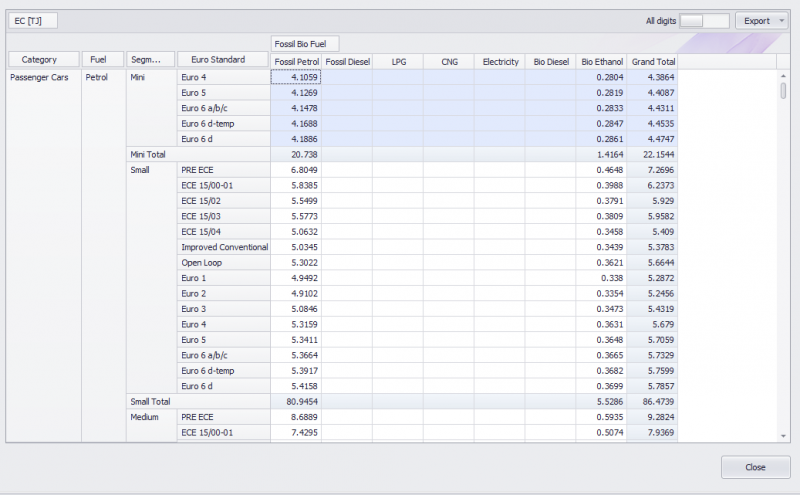Select the CNG column header
The width and height of the screenshot is (800, 495).
point(449,62)
